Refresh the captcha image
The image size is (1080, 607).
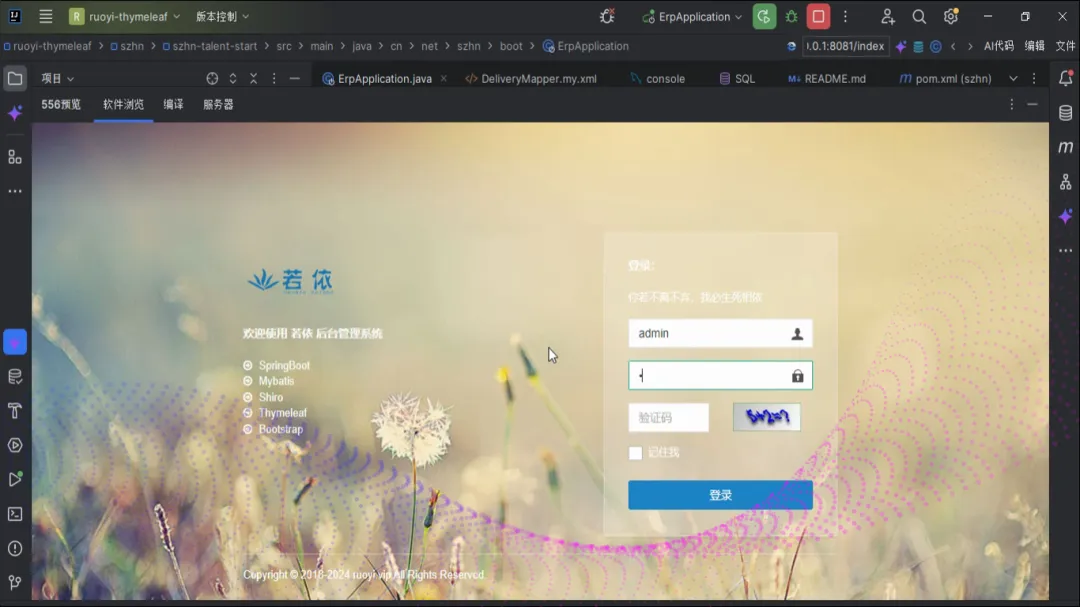767,418
